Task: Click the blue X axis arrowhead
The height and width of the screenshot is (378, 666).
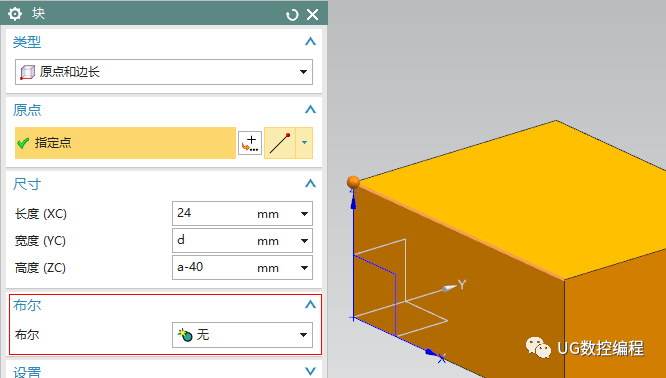Action: [x=431, y=353]
